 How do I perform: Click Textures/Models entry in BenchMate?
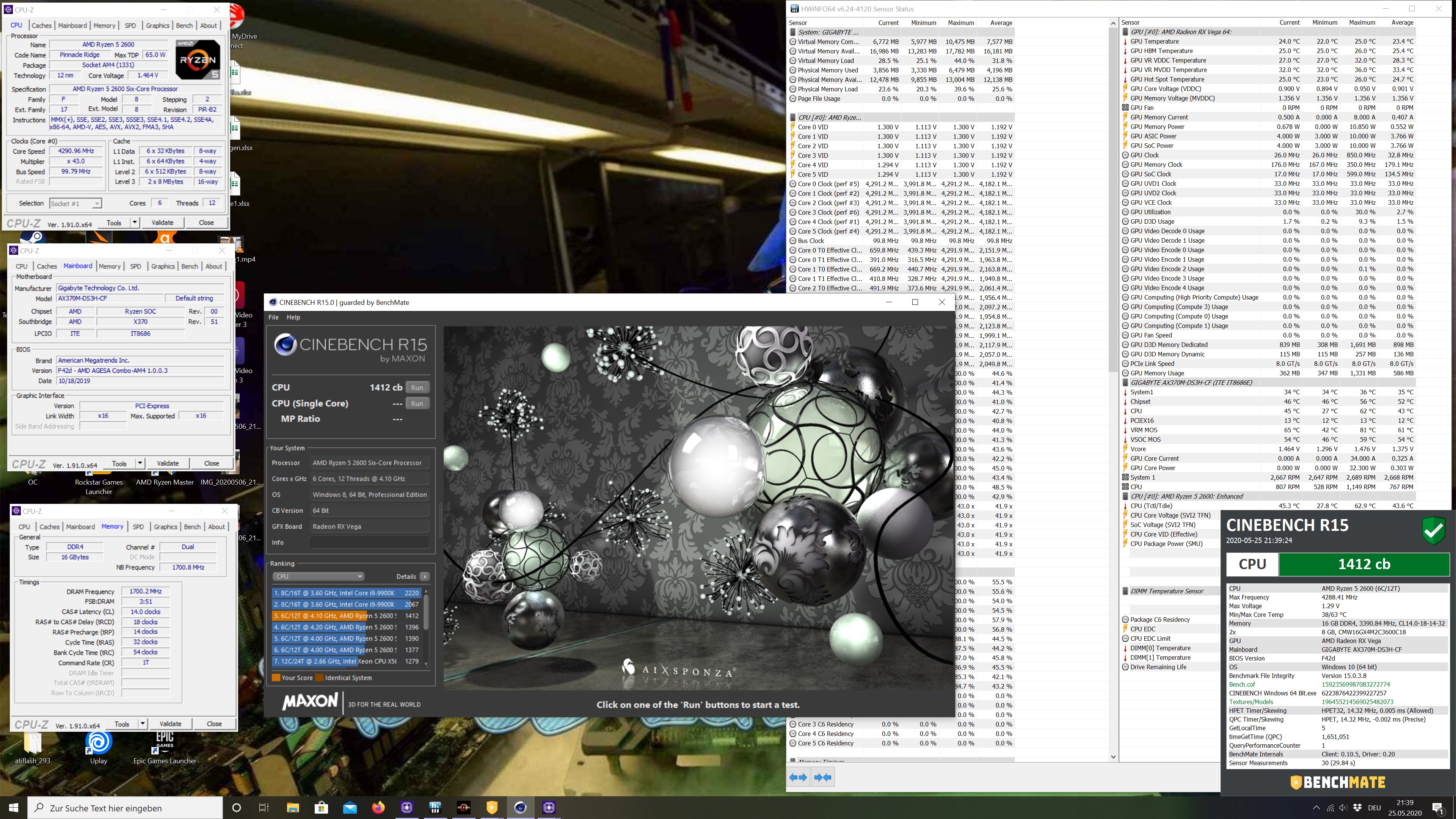1251,702
